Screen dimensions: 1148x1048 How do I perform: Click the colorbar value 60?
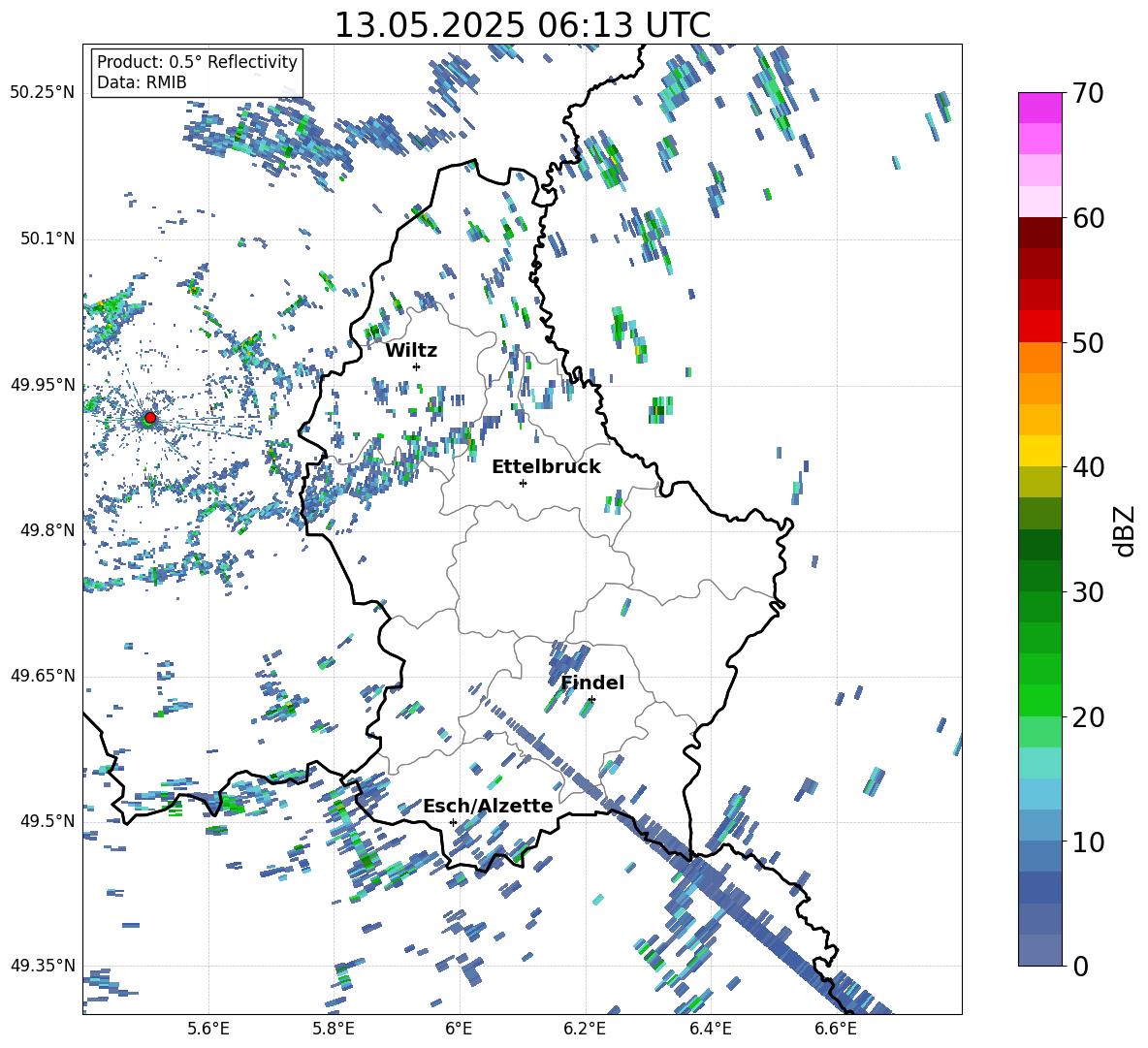point(1088,218)
